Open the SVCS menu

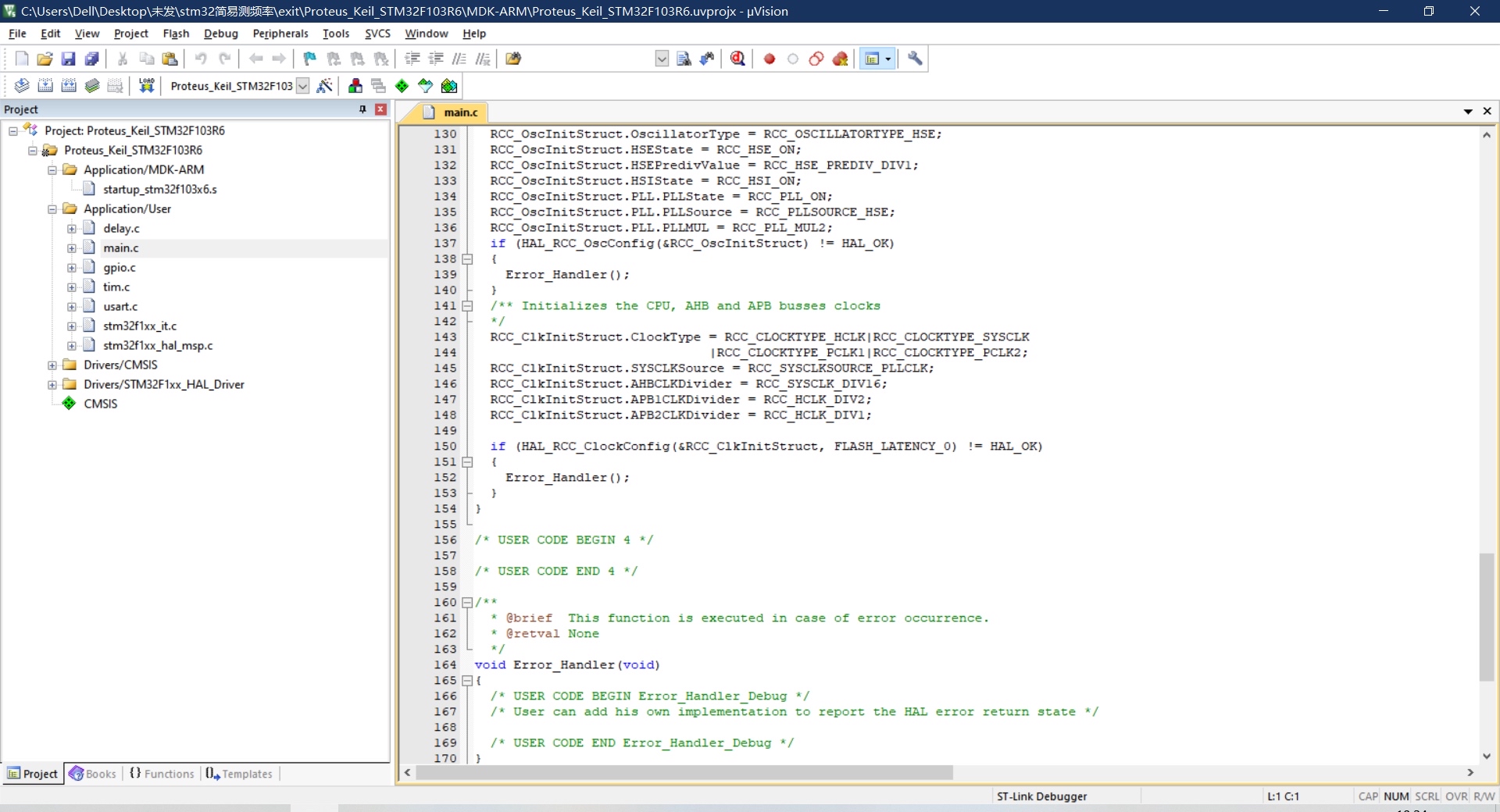(377, 34)
